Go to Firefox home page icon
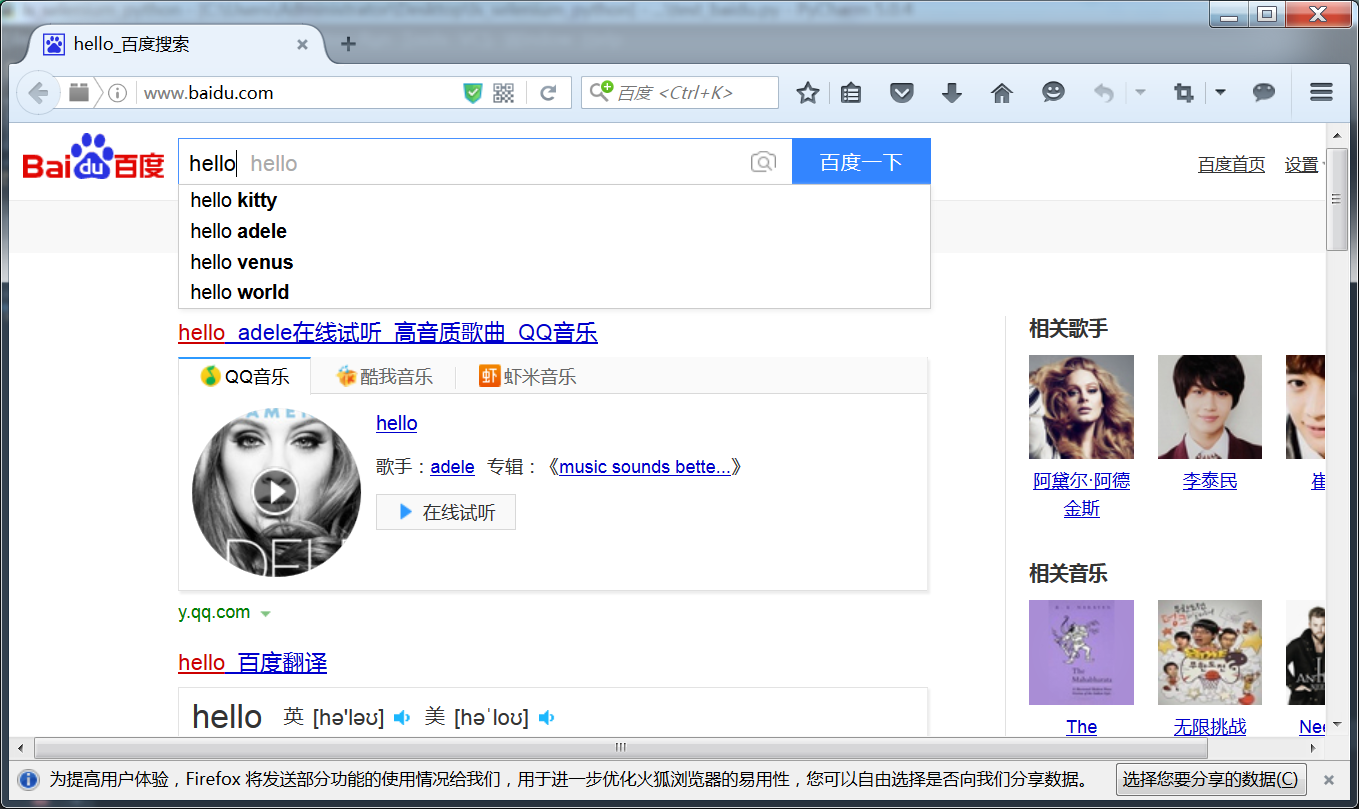This screenshot has height=809, width=1359. pyautogui.click(x=1002, y=93)
